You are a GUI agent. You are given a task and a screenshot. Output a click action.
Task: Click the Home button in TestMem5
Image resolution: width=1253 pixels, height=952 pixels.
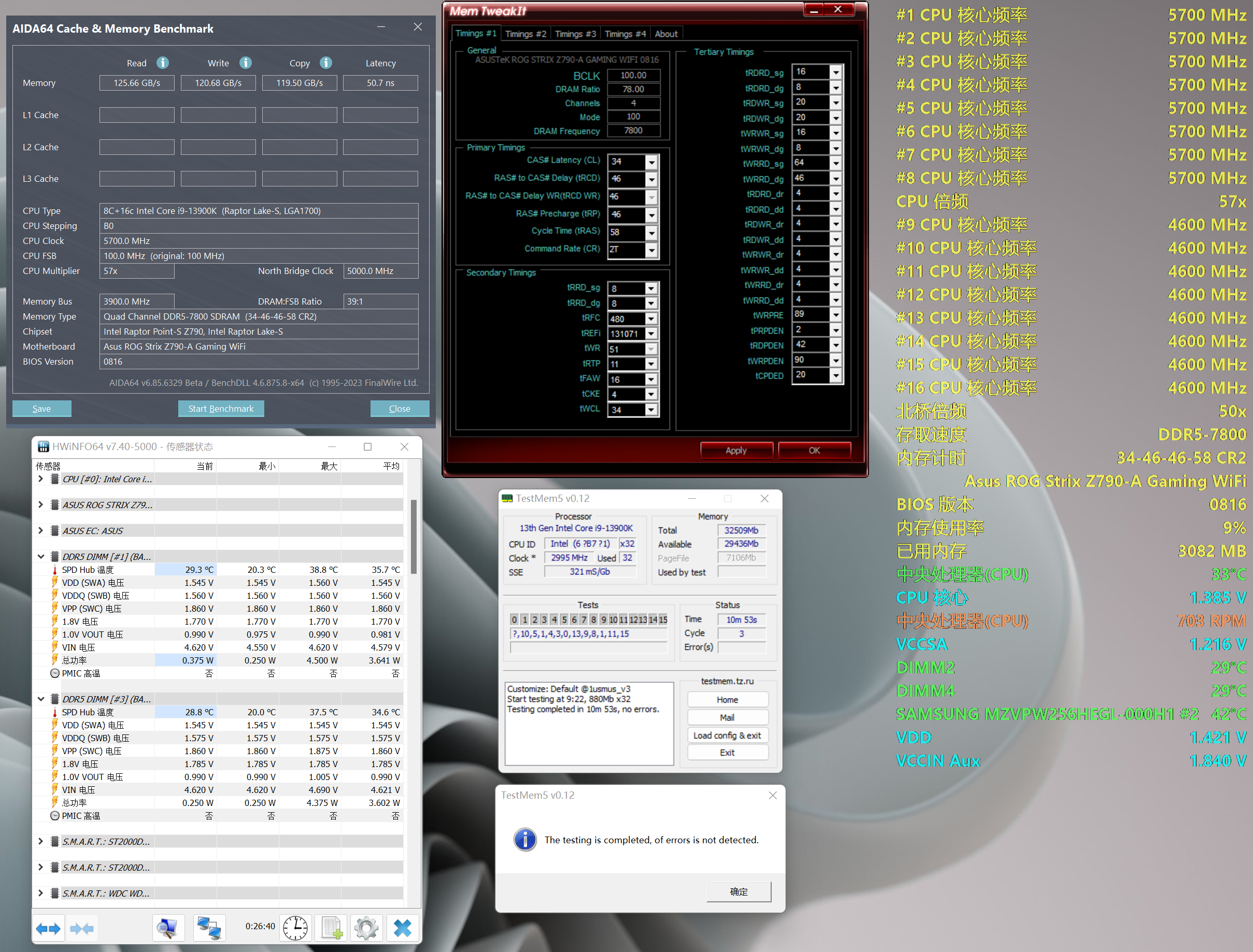pos(728,700)
